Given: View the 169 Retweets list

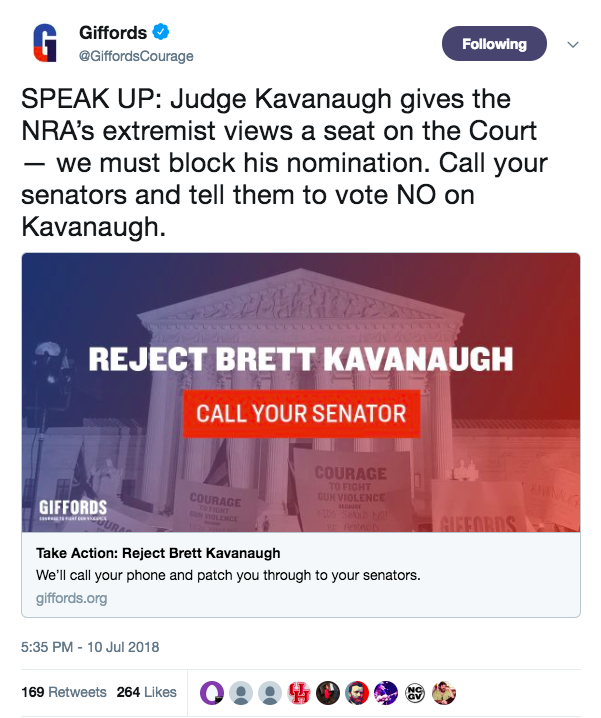Looking at the screenshot, I should (x=64, y=692).
